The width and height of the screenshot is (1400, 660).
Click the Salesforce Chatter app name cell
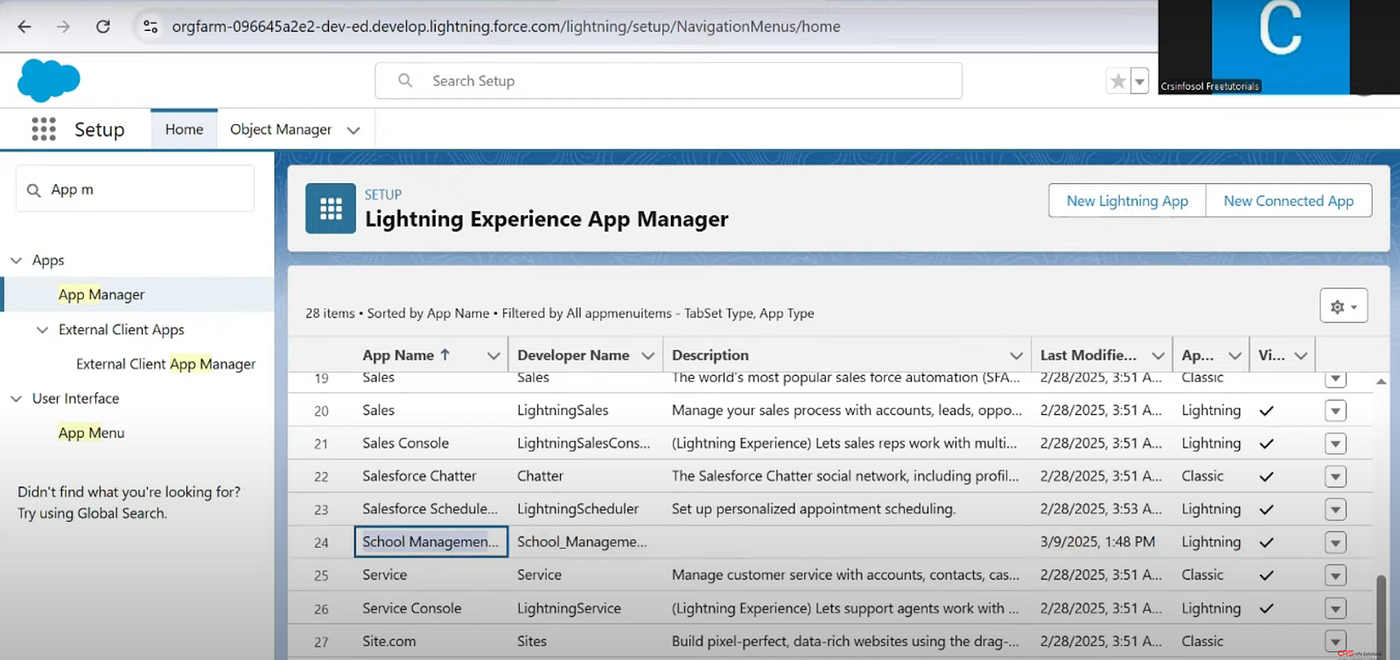[x=419, y=476]
